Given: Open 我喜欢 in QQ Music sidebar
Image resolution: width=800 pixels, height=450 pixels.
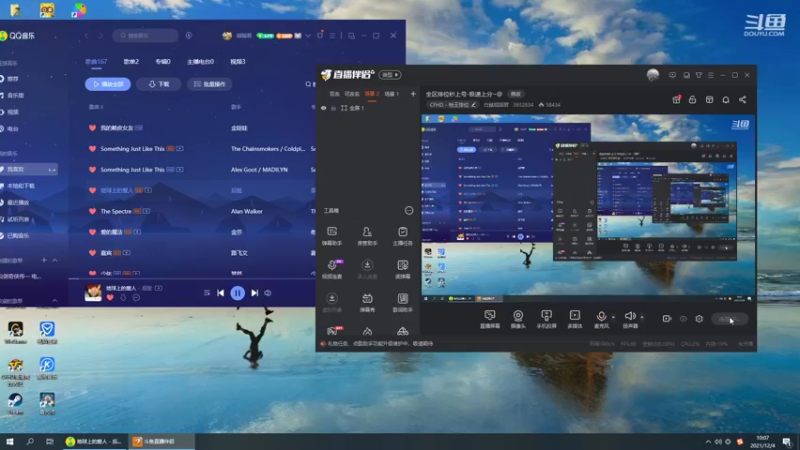Looking at the screenshot, I should [28, 169].
